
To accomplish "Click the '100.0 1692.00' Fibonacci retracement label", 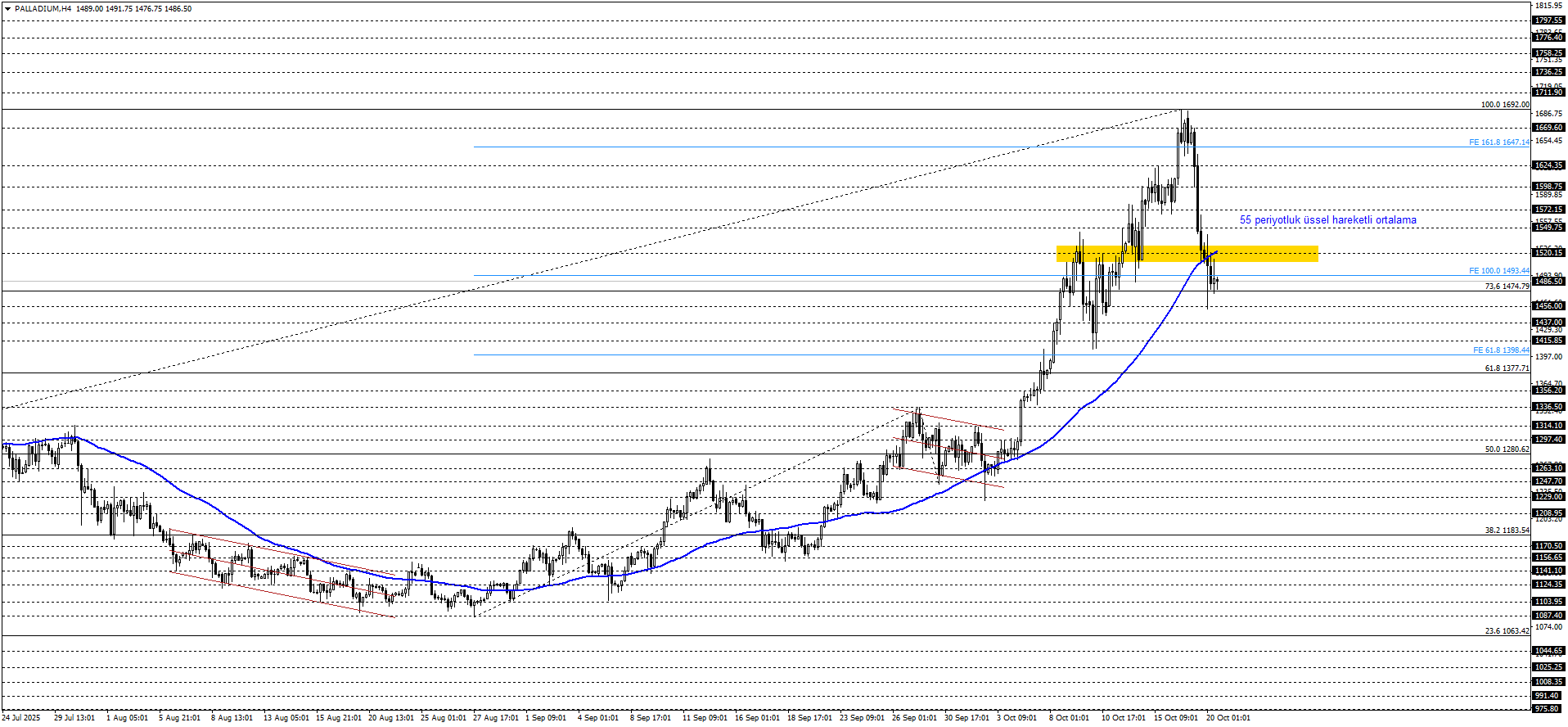I will click(x=1504, y=105).
